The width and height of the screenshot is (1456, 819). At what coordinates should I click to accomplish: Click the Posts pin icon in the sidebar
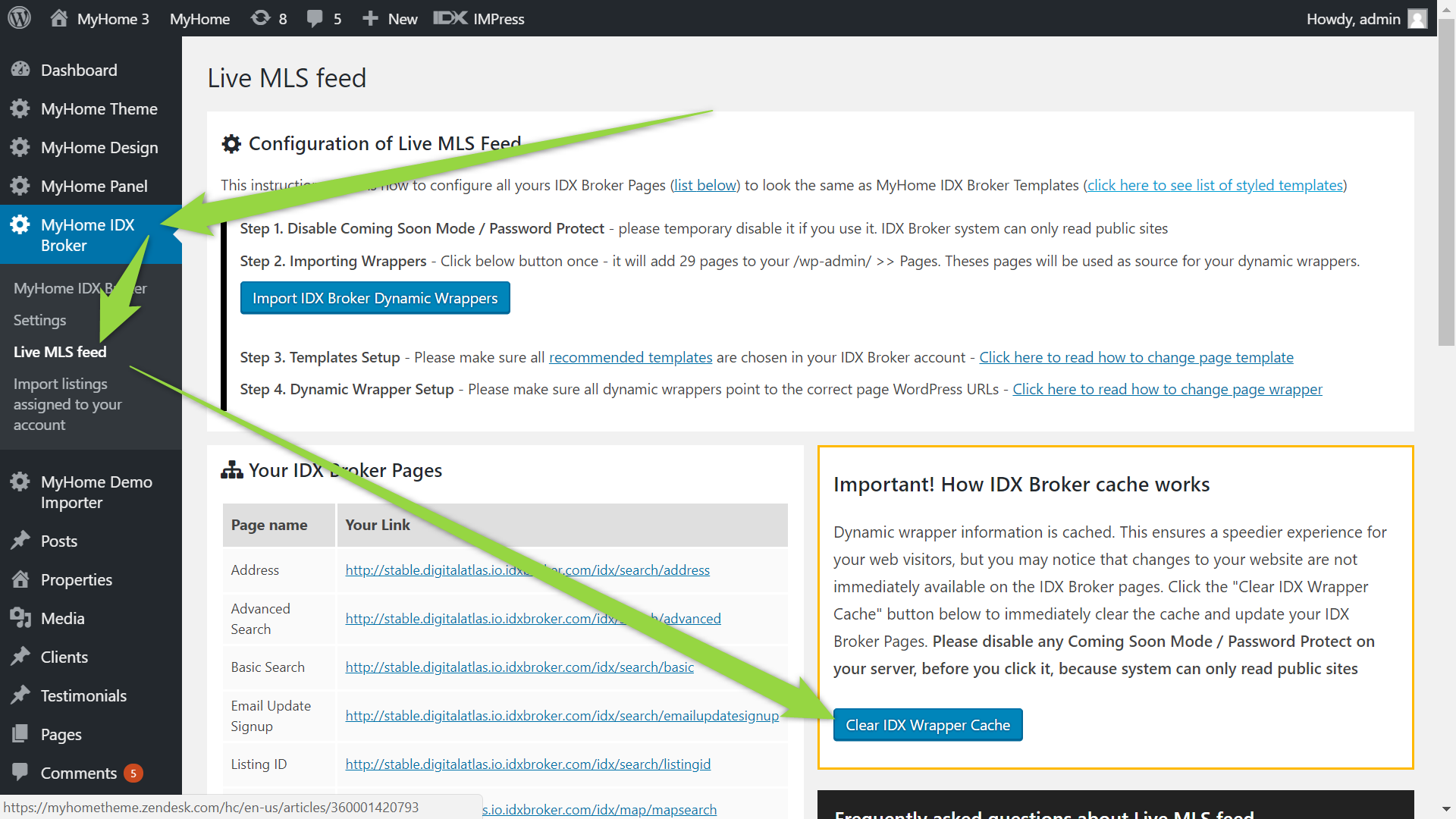tap(20, 541)
